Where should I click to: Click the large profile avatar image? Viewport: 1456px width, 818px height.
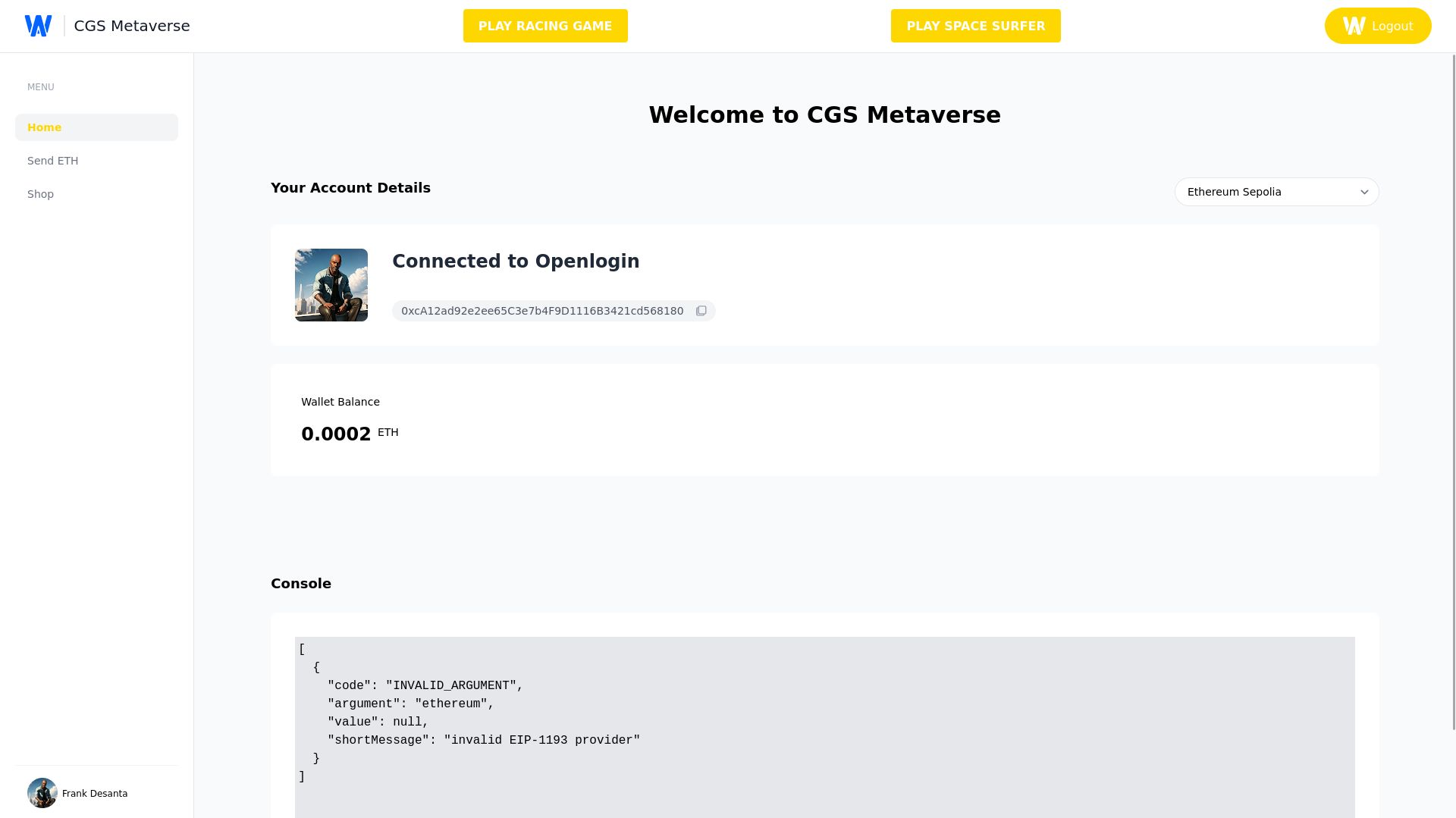(x=331, y=285)
